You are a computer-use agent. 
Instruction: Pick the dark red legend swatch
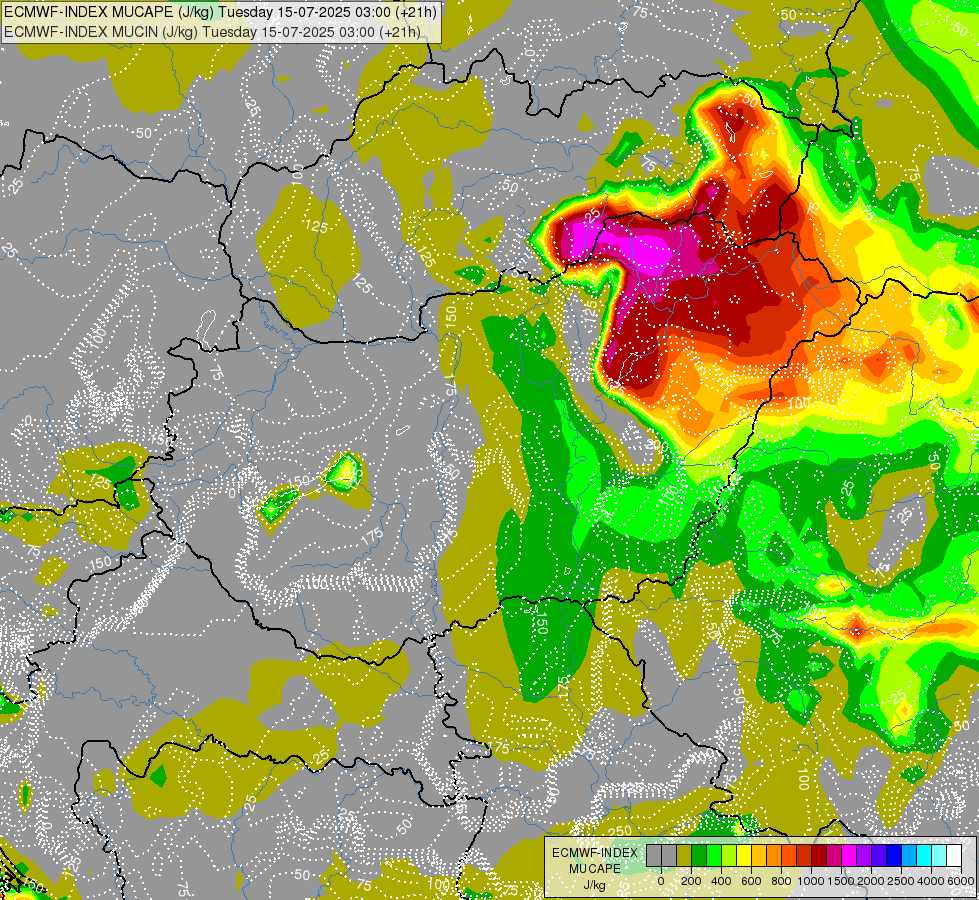pos(819,856)
